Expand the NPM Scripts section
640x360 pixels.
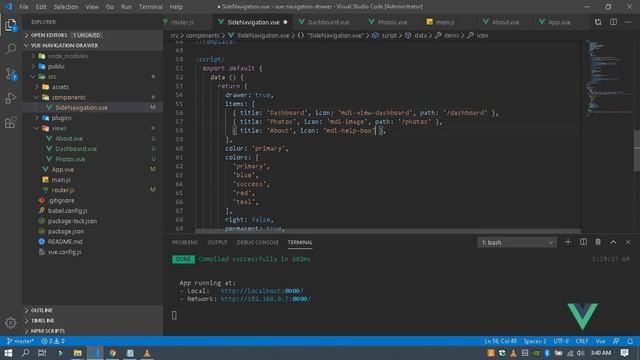(x=93, y=331)
